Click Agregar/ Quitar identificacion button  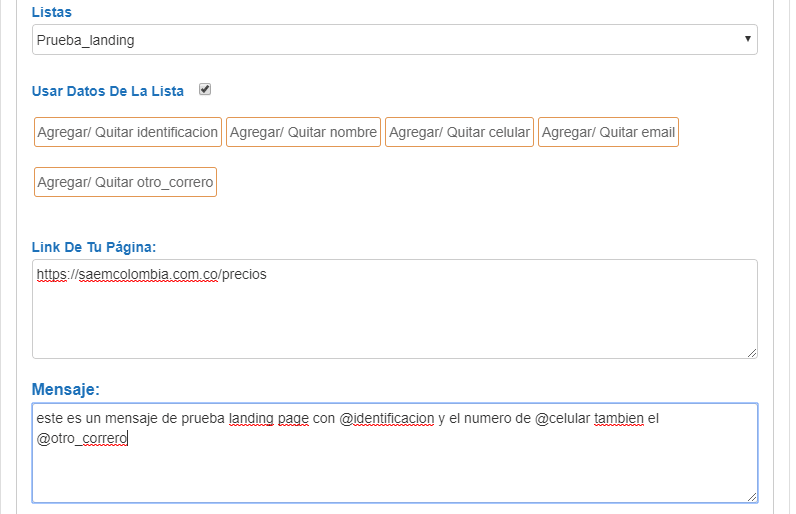127,132
